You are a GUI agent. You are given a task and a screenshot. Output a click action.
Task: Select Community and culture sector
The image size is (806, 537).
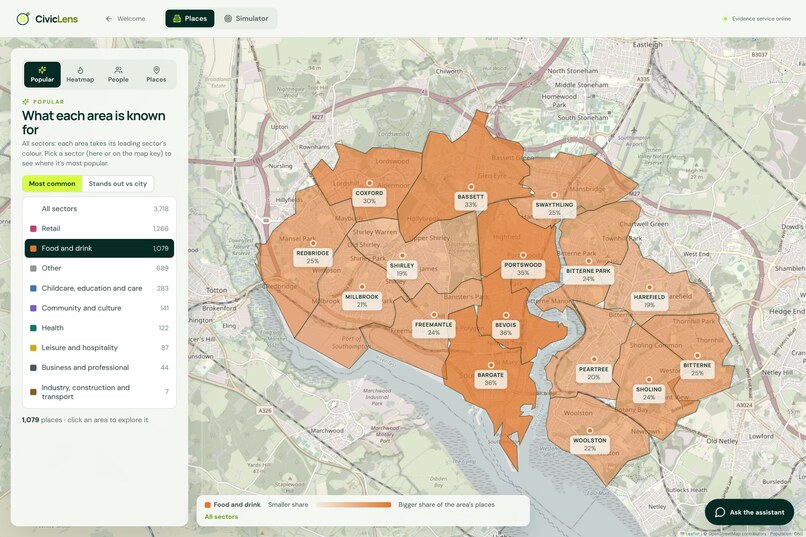coord(99,308)
